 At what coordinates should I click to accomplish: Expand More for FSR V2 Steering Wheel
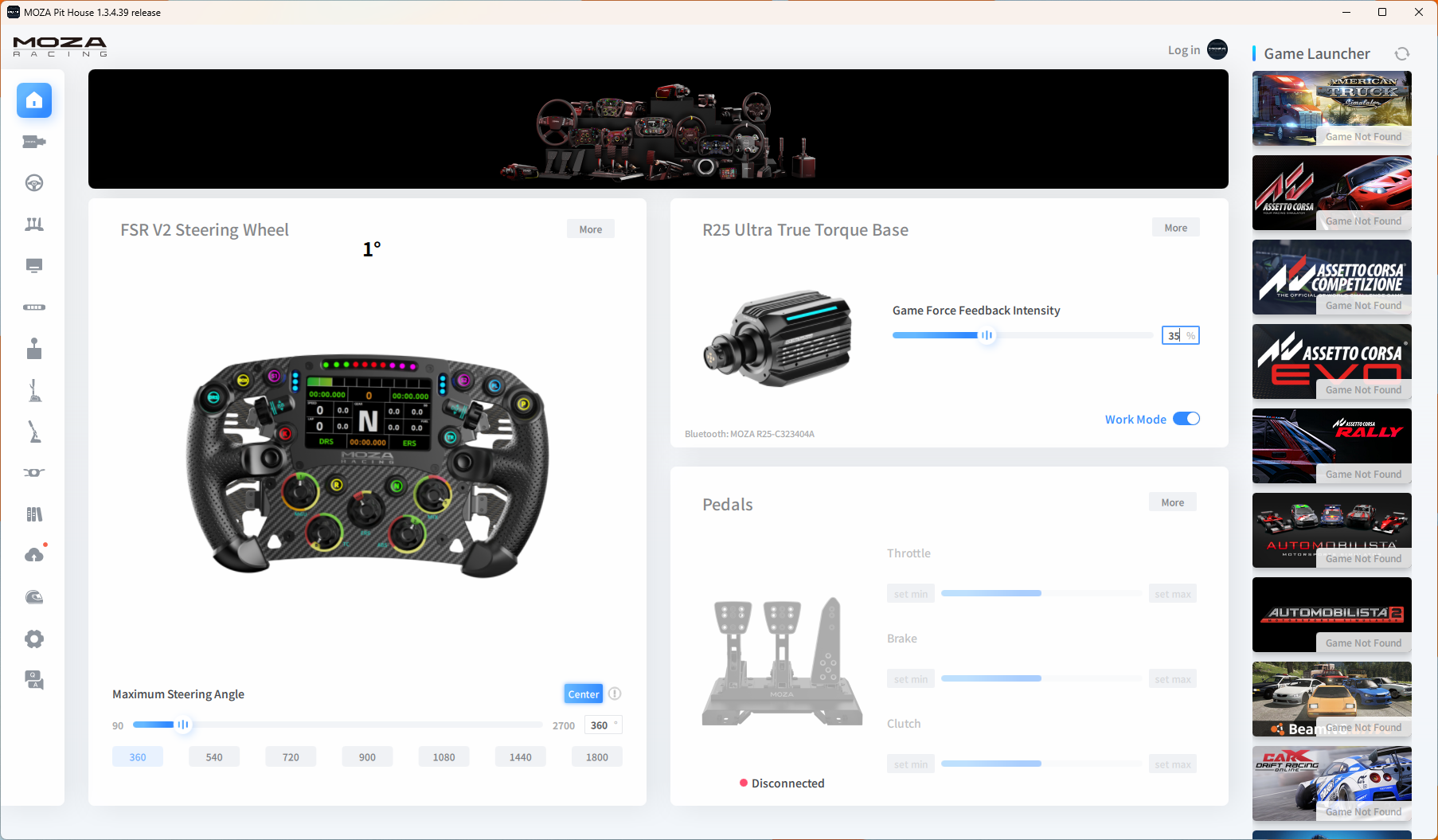click(590, 229)
